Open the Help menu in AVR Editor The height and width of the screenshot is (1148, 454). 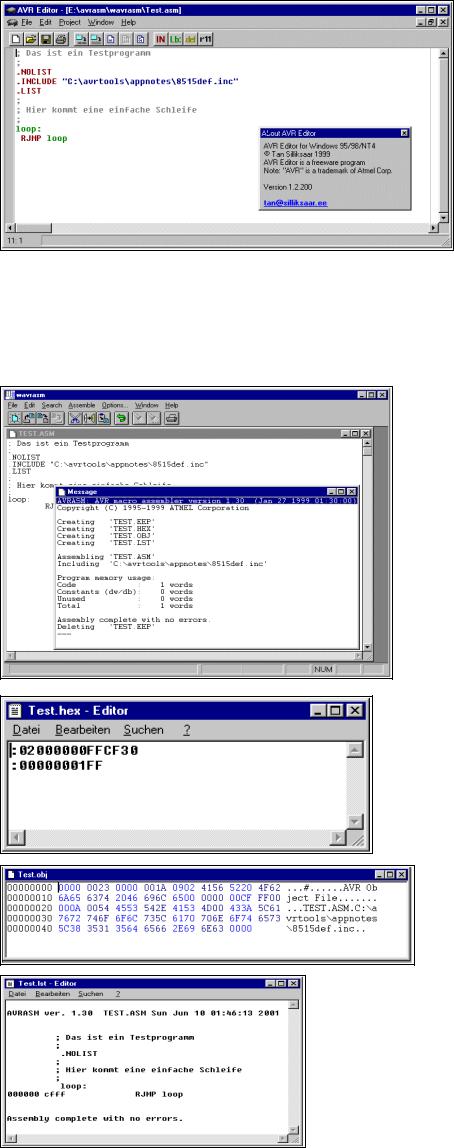pyautogui.click(x=129, y=23)
